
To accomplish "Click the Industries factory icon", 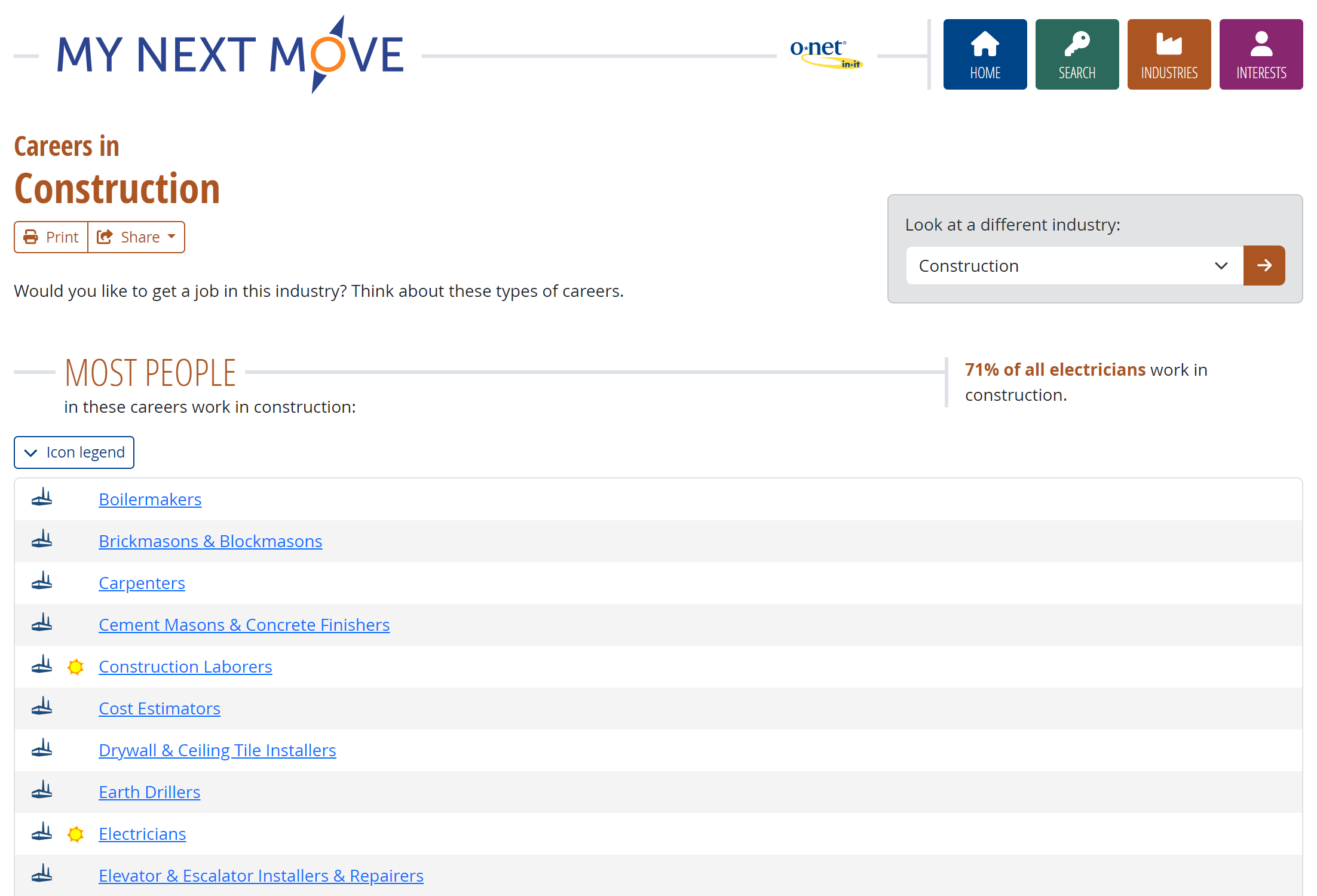I will point(1169,45).
